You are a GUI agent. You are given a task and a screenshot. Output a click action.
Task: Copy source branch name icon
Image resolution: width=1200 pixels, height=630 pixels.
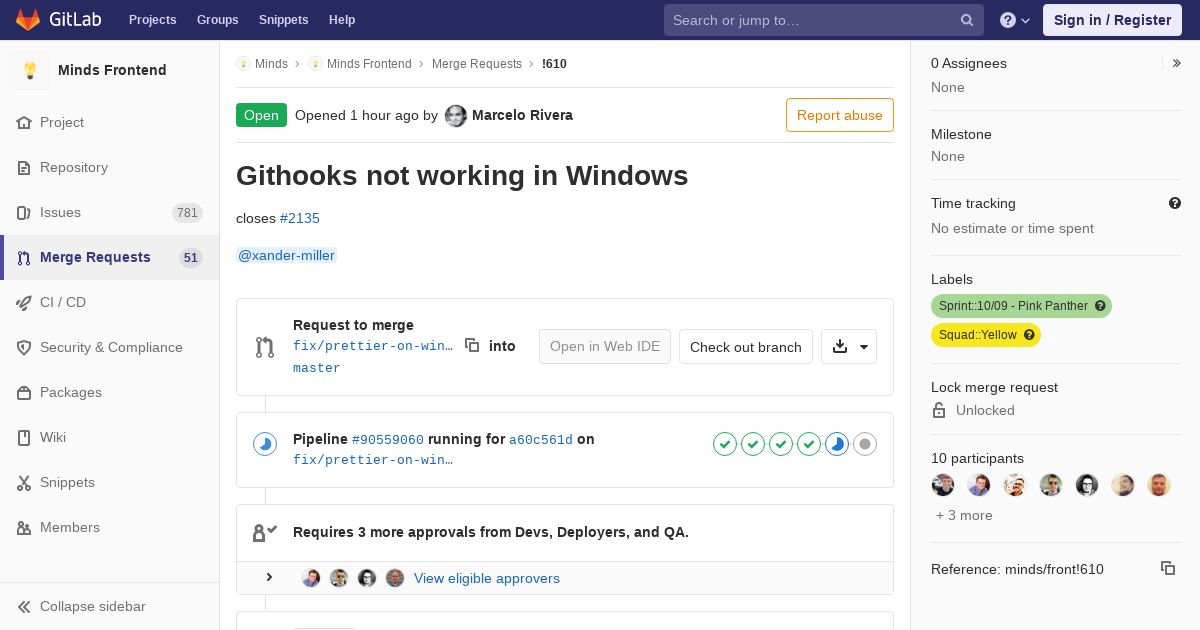click(472, 345)
